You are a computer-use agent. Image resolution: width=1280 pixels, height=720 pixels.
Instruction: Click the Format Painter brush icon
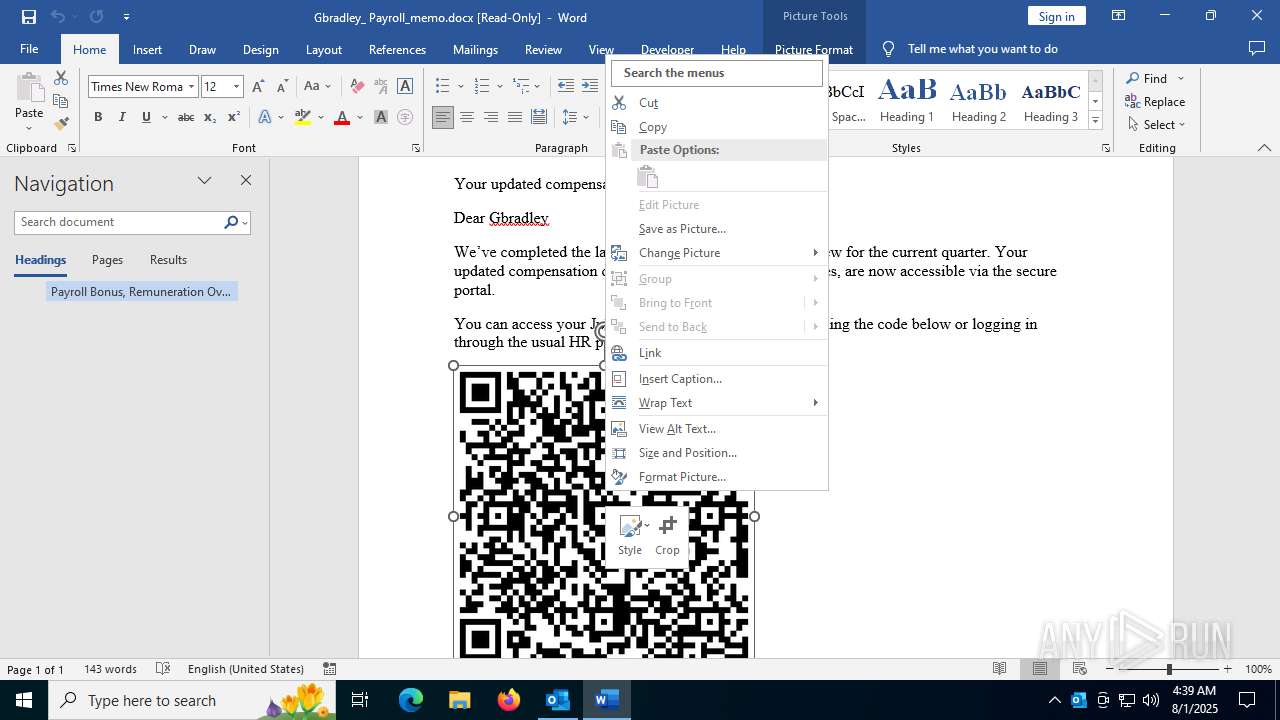point(61,124)
